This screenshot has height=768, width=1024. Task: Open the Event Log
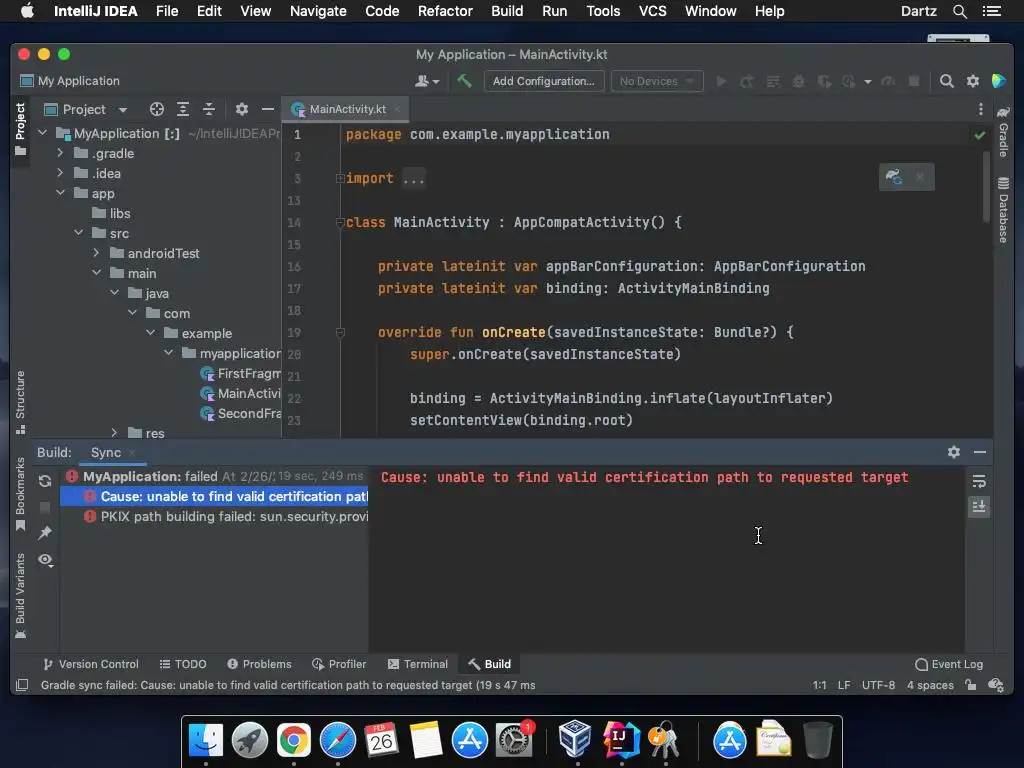coord(949,664)
